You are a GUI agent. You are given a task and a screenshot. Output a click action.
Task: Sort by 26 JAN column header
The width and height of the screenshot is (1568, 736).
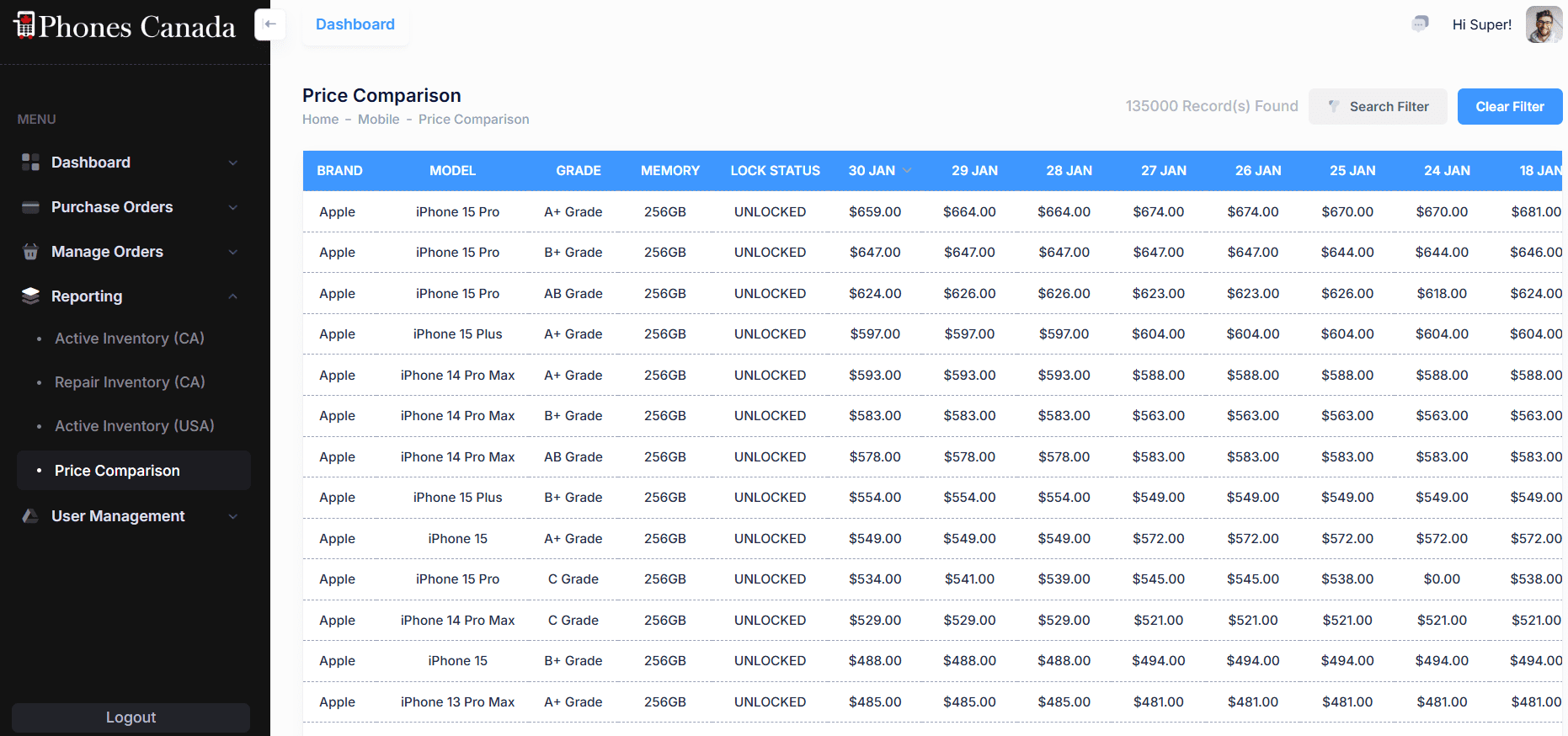1258,170
